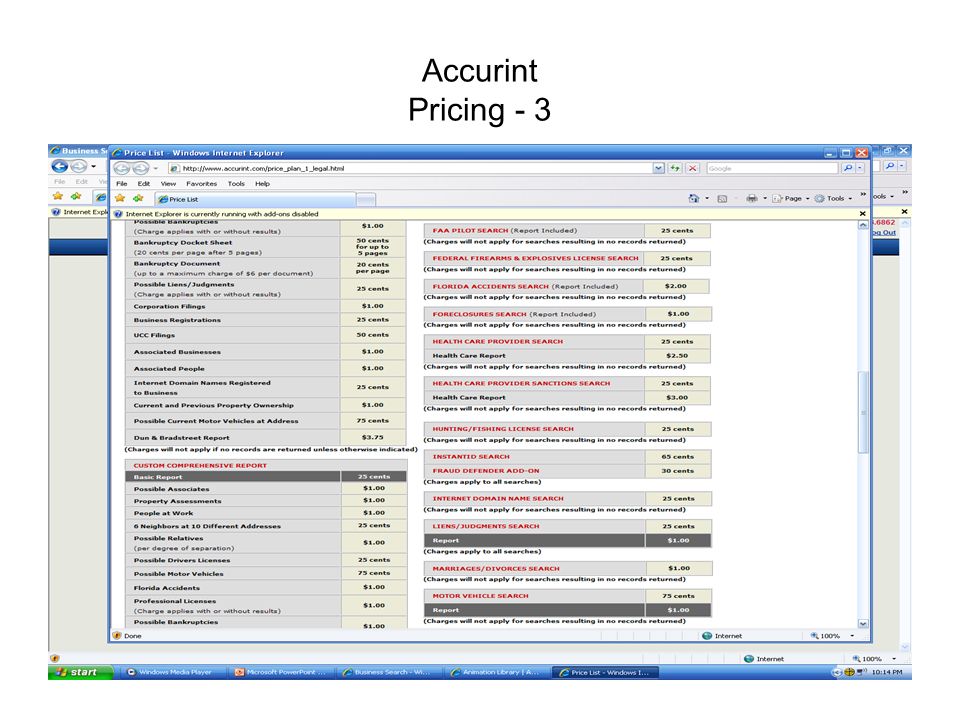The width and height of the screenshot is (960, 720).
Task: Click the Google search magnifier in Price List window
Action: click(848, 168)
